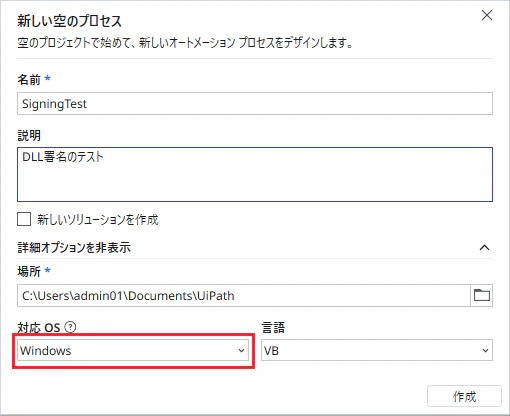The height and width of the screenshot is (416, 510).
Task: Open the 対応 OS Windows dropdown
Action: (x=133, y=350)
